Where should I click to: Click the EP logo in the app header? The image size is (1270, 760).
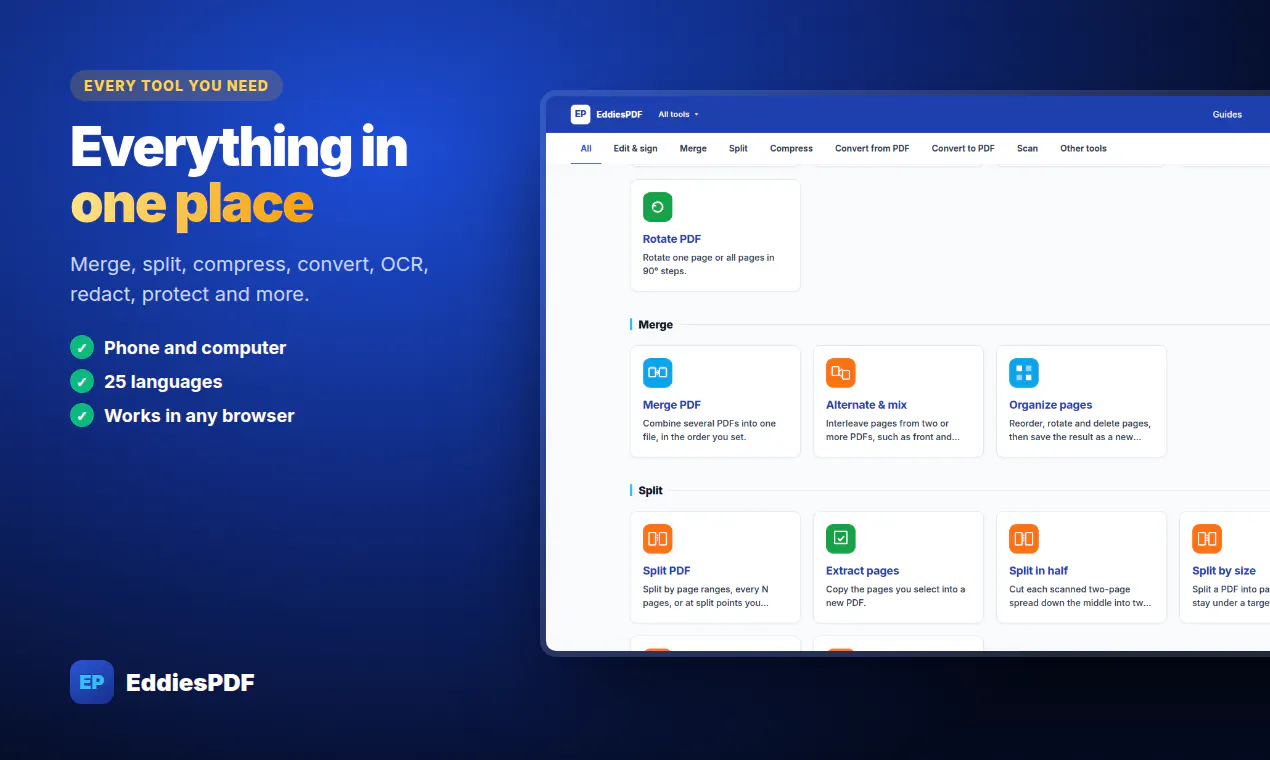(x=580, y=114)
